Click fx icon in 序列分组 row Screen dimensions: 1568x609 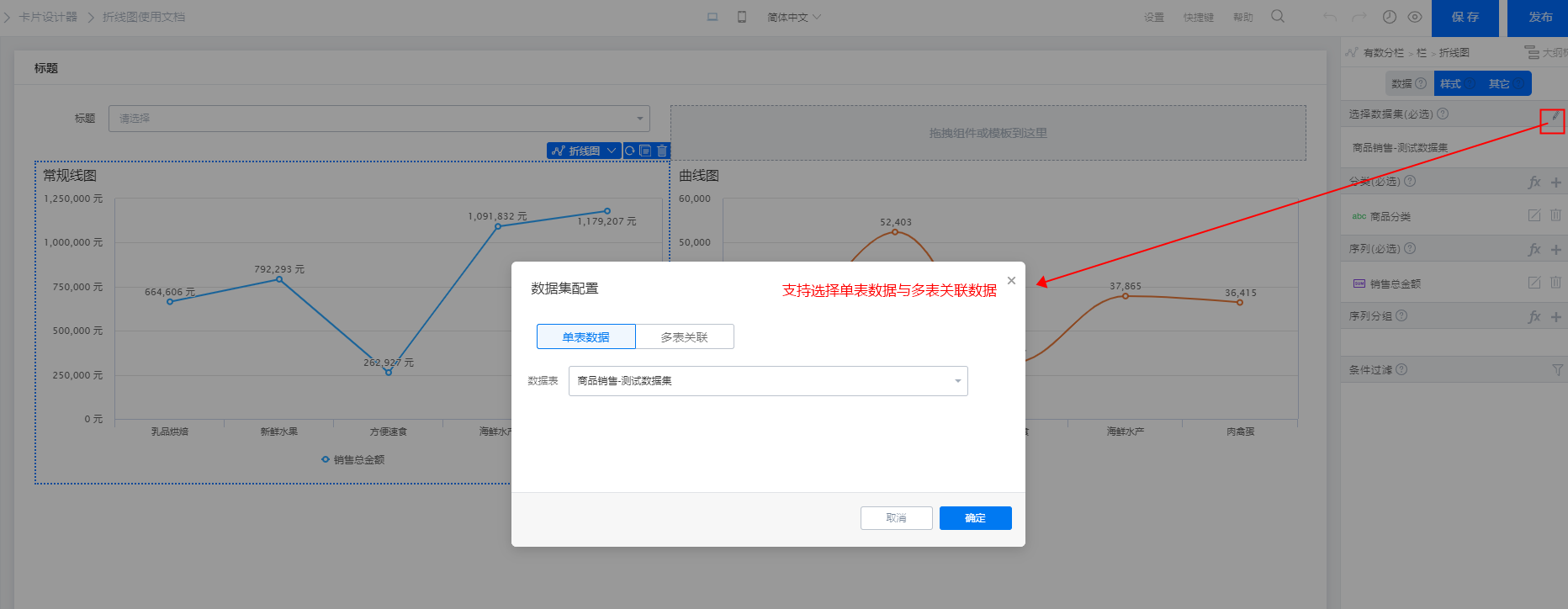tap(1534, 316)
